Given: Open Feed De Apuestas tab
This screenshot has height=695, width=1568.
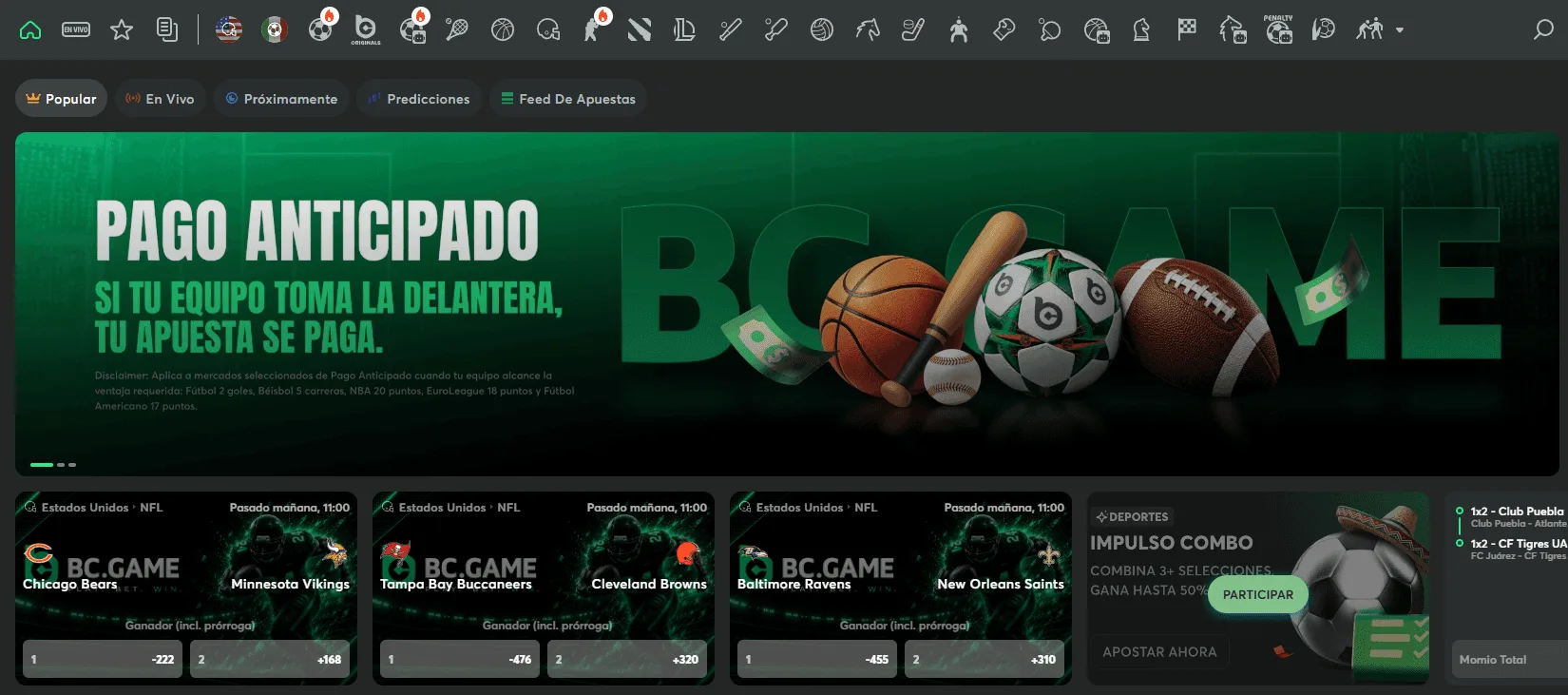Looking at the screenshot, I should click(568, 99).
